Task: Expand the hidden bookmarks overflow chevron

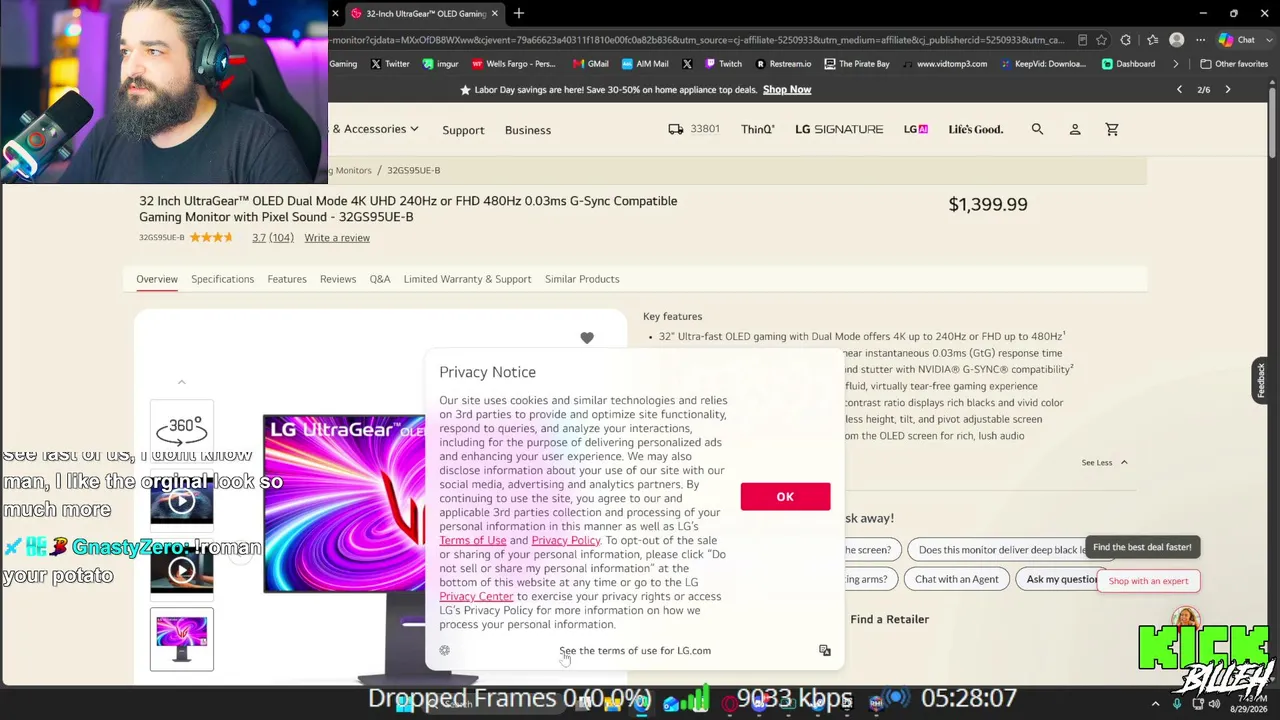Action: (1177, 64)
